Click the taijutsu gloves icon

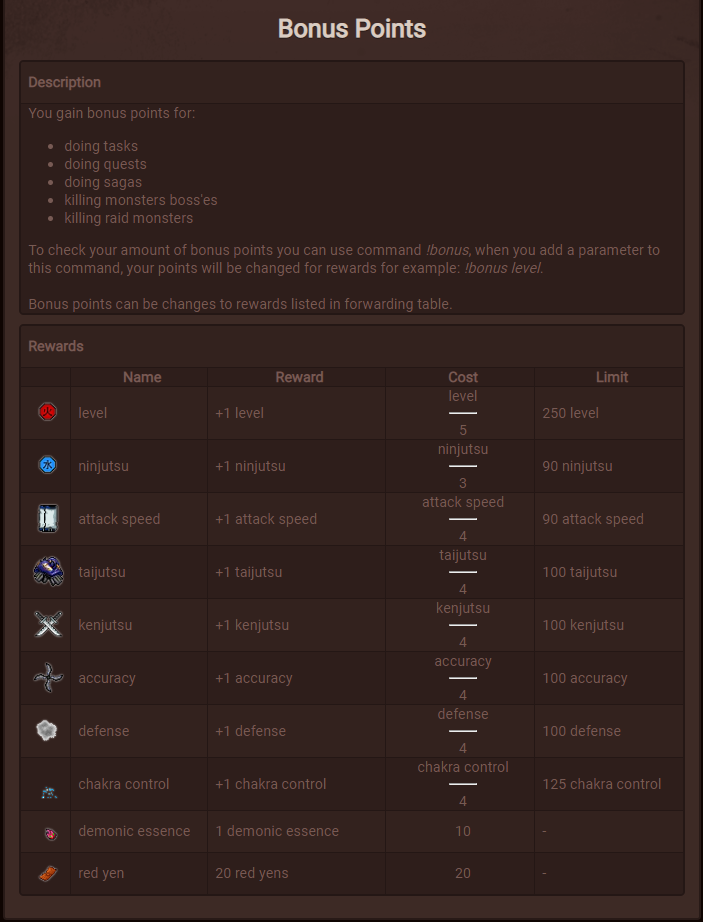click(48, 571)
